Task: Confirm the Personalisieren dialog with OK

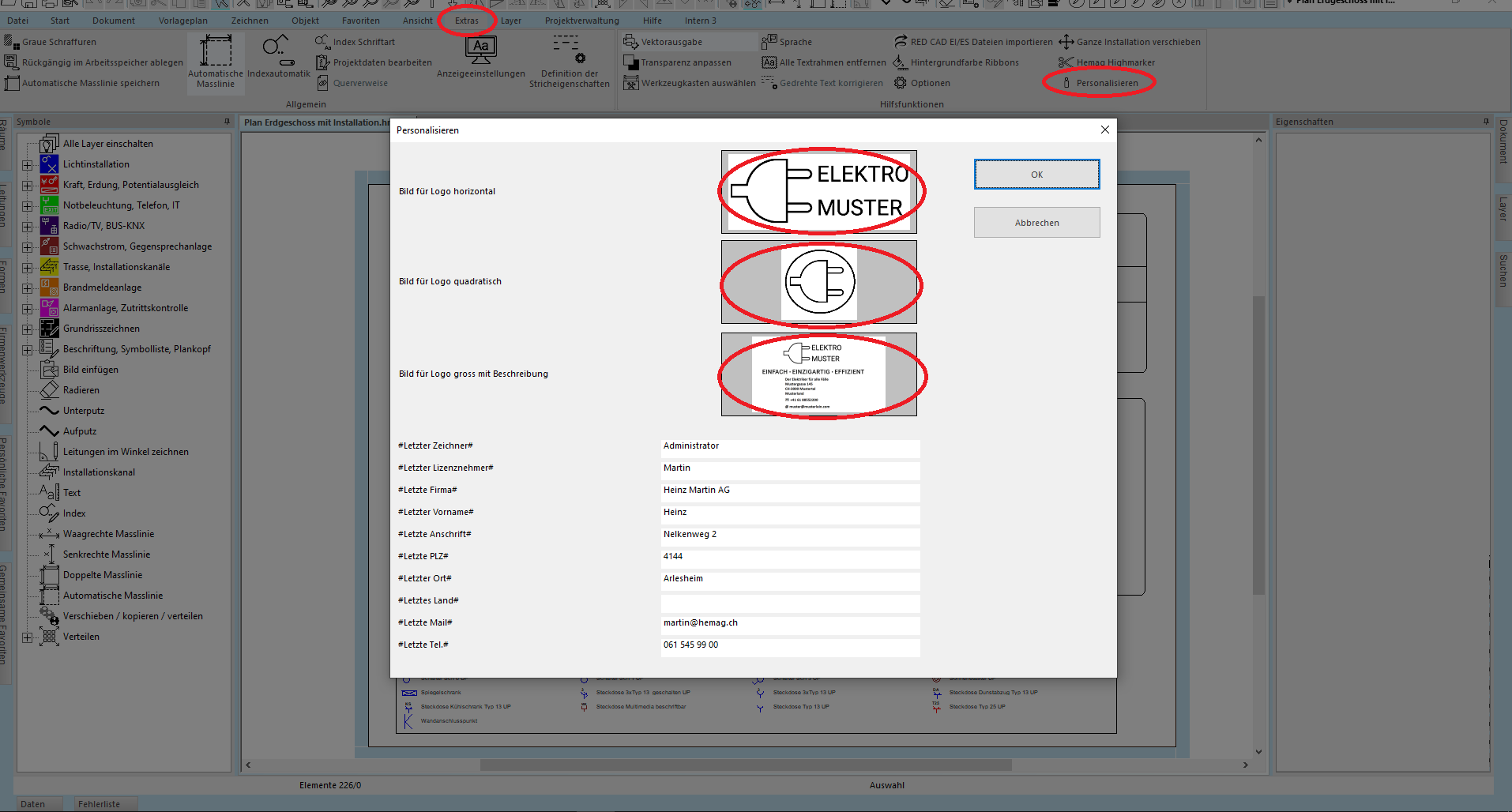Action: (x=1036, y=175)
